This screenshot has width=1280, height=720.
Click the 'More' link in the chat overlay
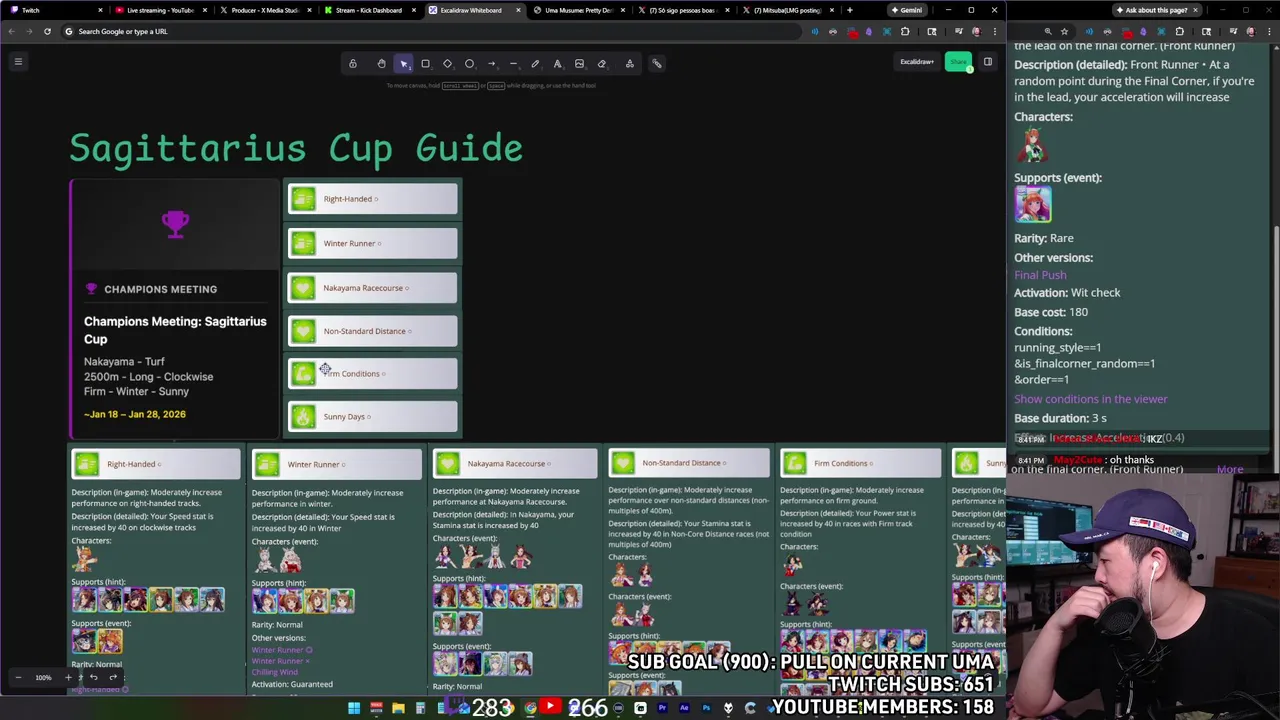point(1230,469)
